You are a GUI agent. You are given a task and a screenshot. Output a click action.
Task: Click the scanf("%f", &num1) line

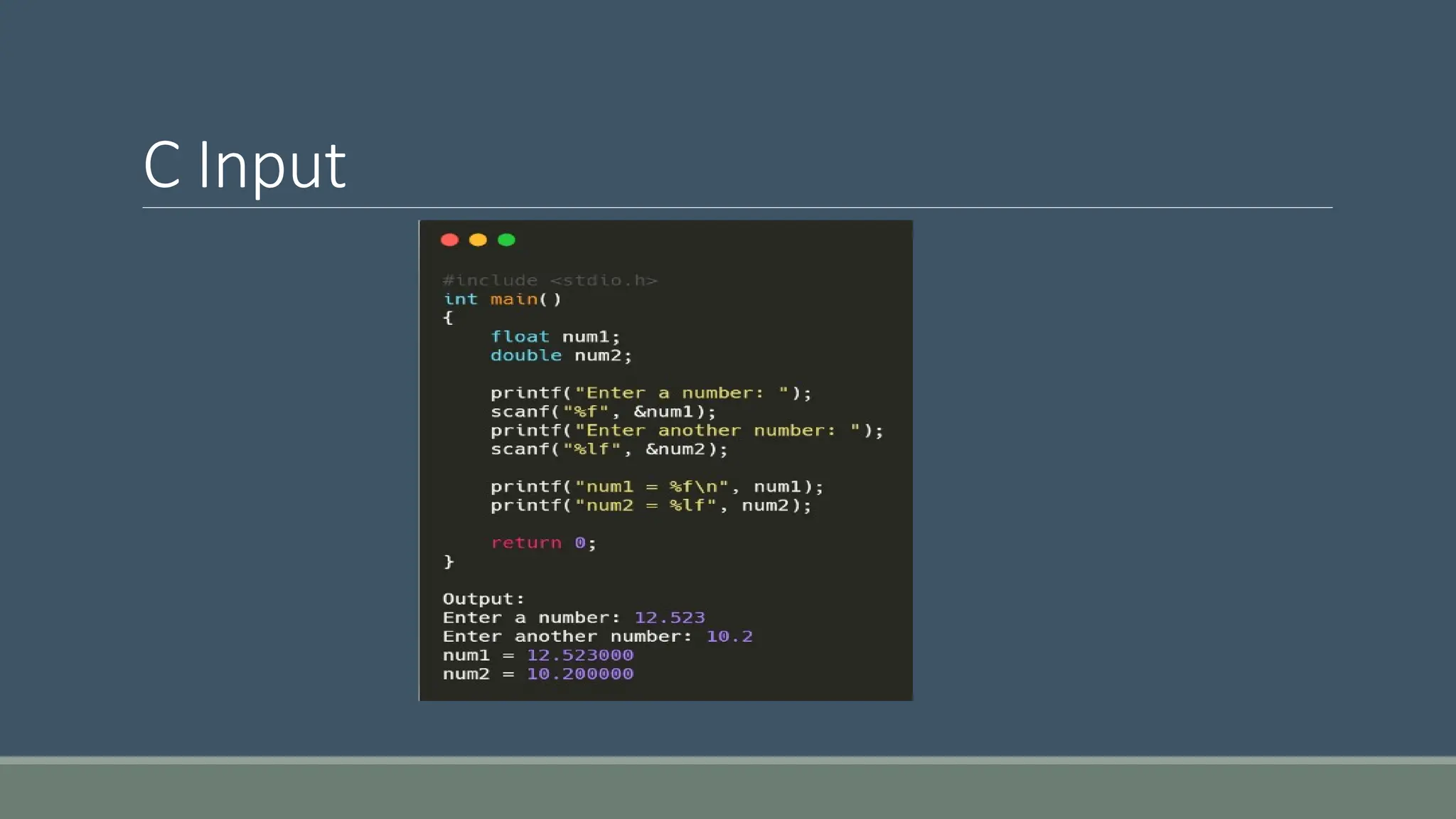(x=603, y=411)
